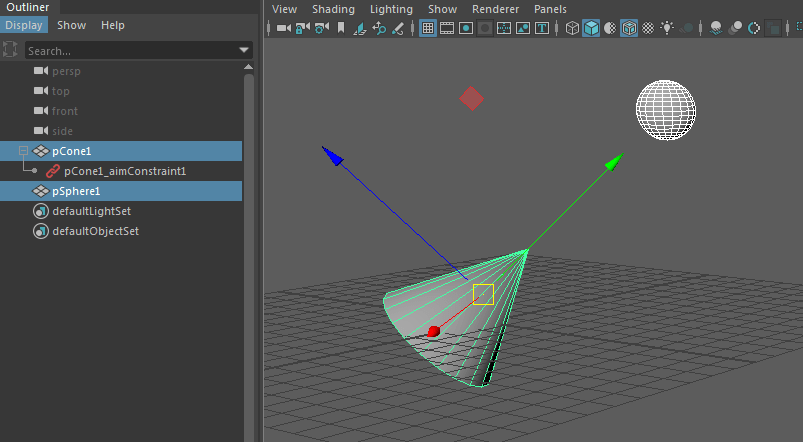Viewport: 803px width, 442px height.
Task: Toggle the Motion Blur icon
Action: [x=735, y=28]
